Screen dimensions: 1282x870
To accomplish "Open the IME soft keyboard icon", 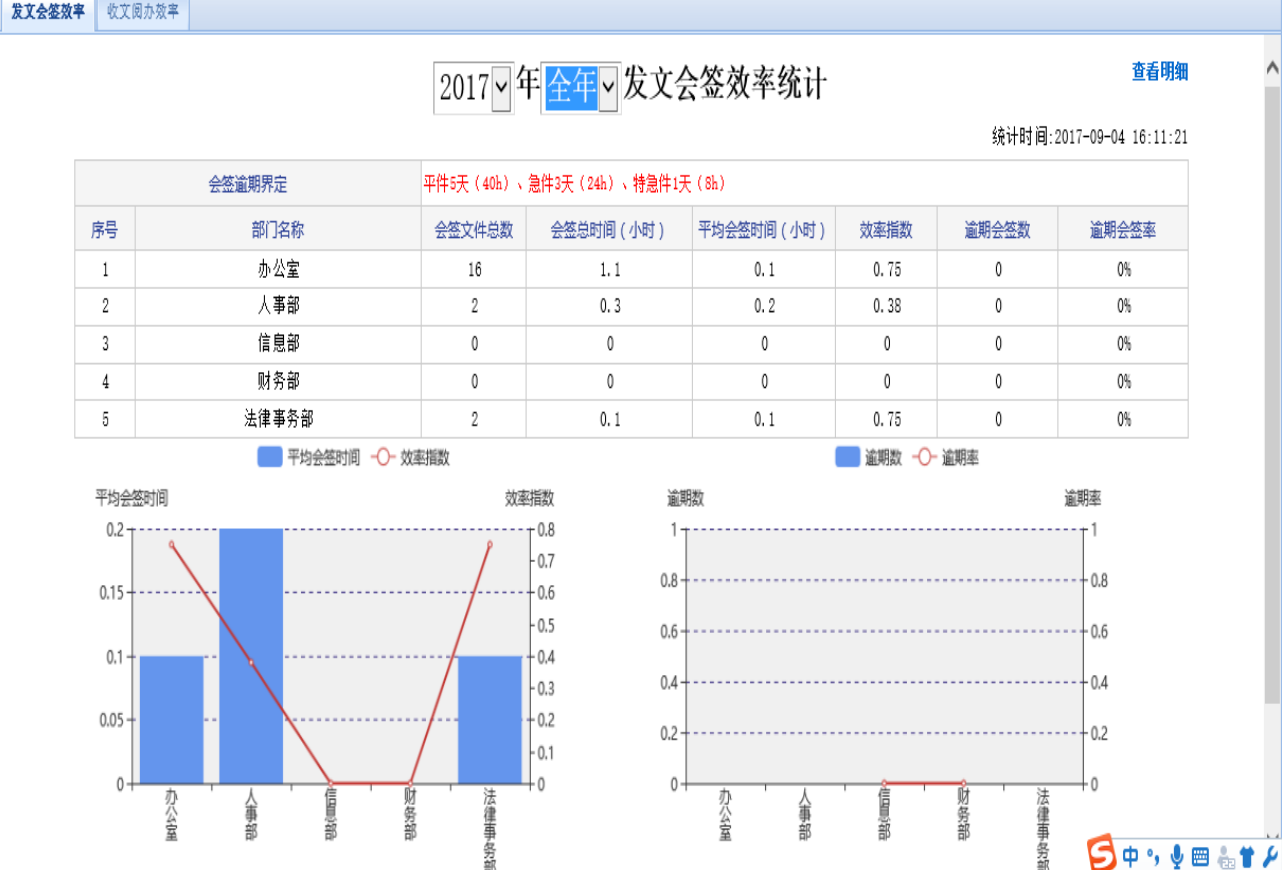I will (x=1200, y=856).
